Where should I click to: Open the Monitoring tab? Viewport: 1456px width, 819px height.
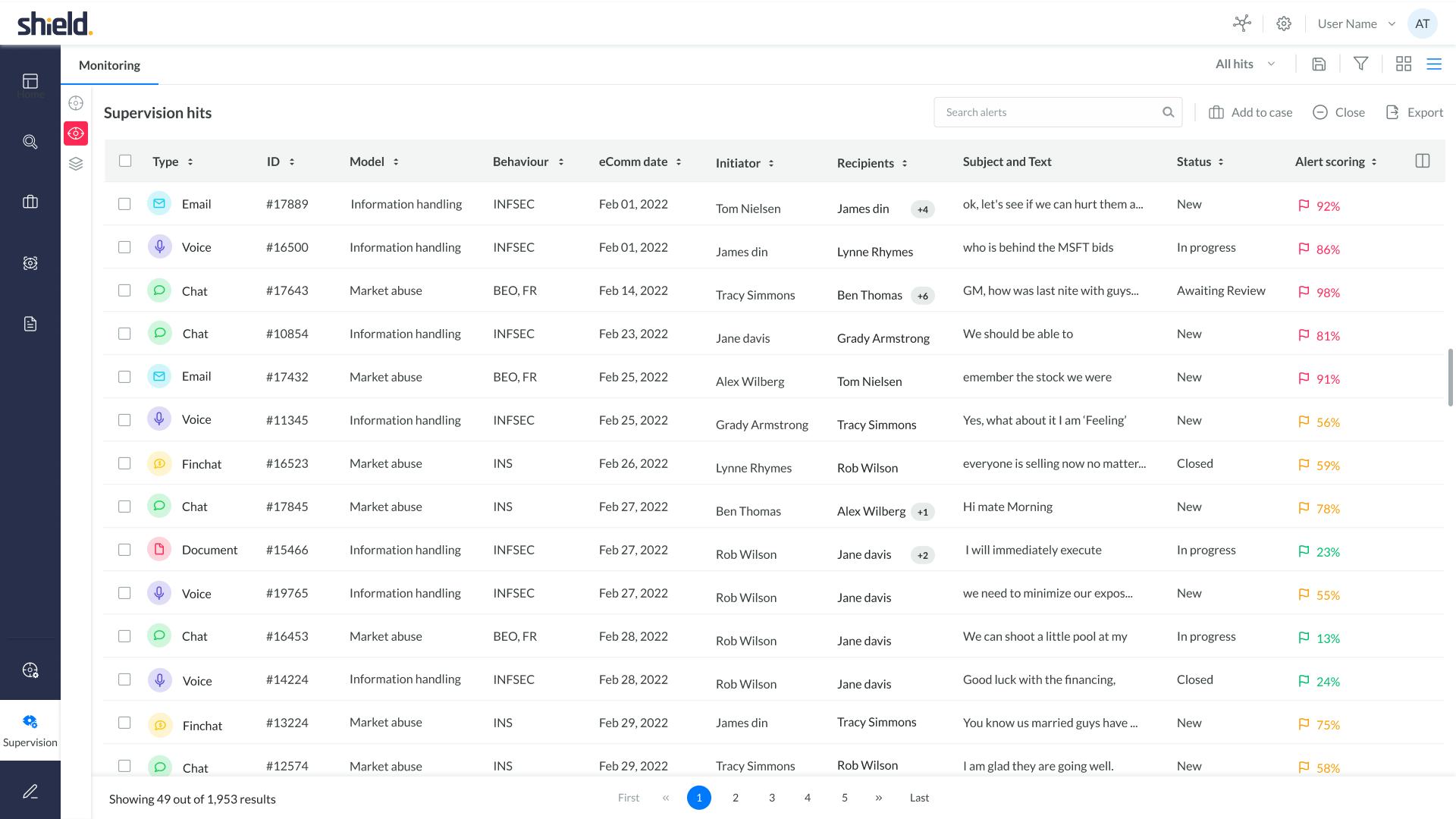point(109,65)
